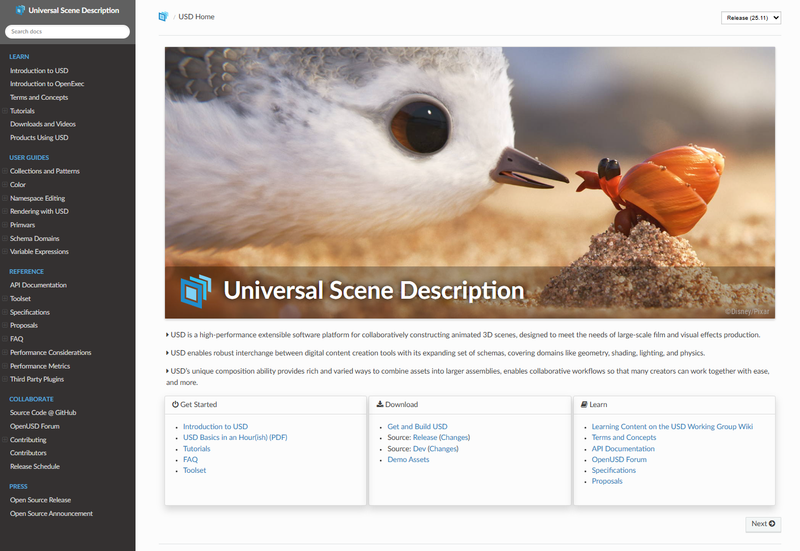Follow the Get and Build USD link
Viewport: 800px width, 551px height.
[x=417, y=427]
